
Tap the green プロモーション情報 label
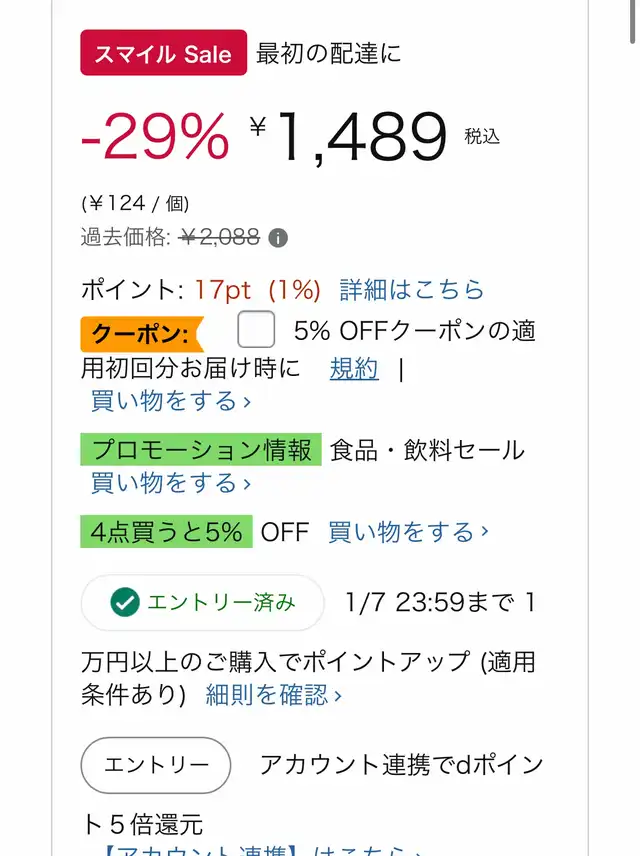(x=201, y=450)
